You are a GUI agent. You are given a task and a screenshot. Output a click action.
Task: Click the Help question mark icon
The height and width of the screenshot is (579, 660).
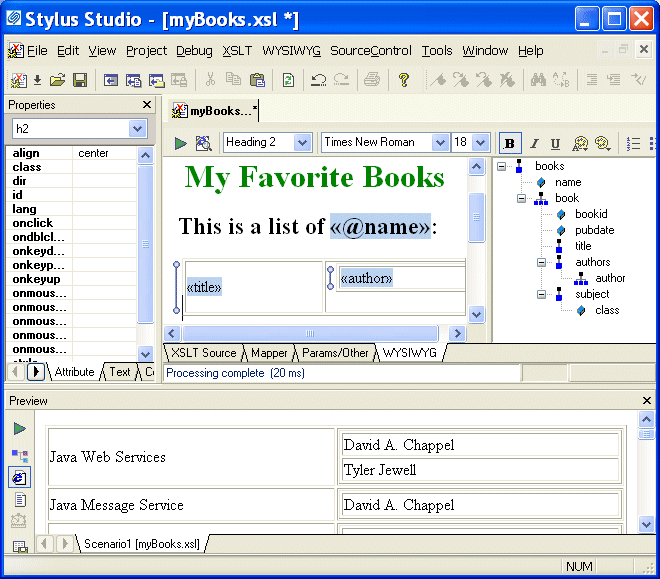(x=404, y=80)
